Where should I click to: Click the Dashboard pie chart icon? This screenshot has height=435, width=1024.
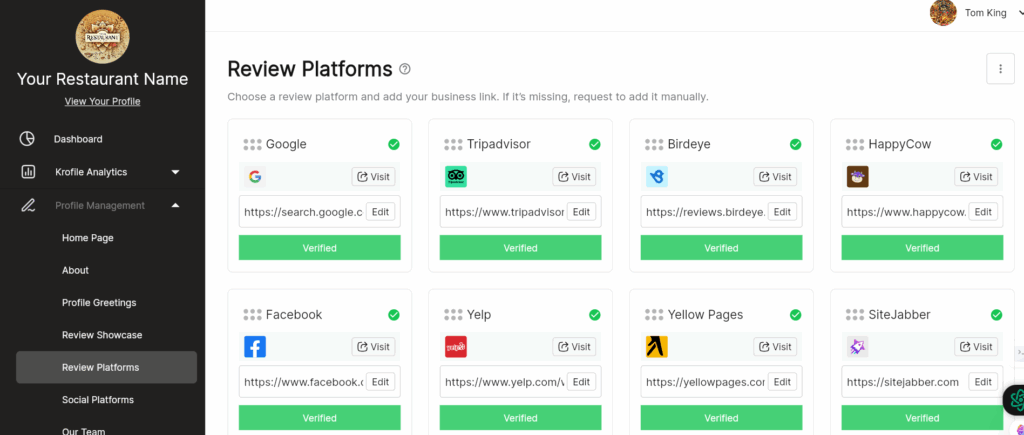coord(27,139)
